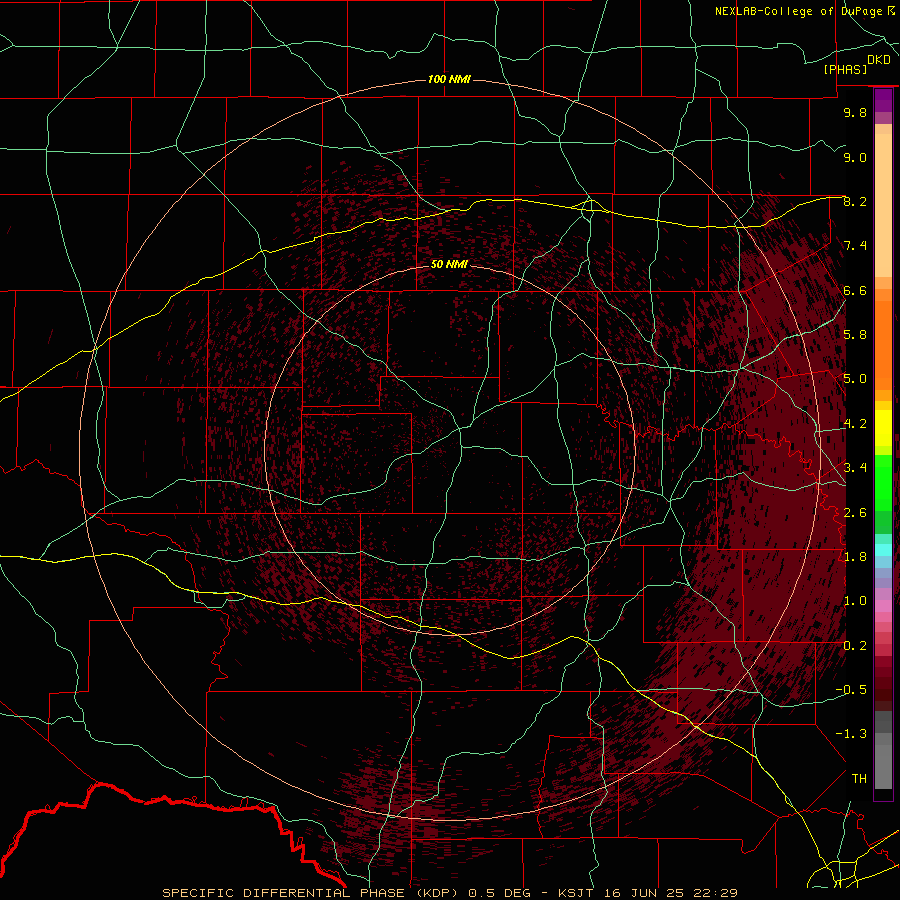Click the TH threshold label
Image resolution: width=900 pixels, height=900 pixels.
point(859,779)
